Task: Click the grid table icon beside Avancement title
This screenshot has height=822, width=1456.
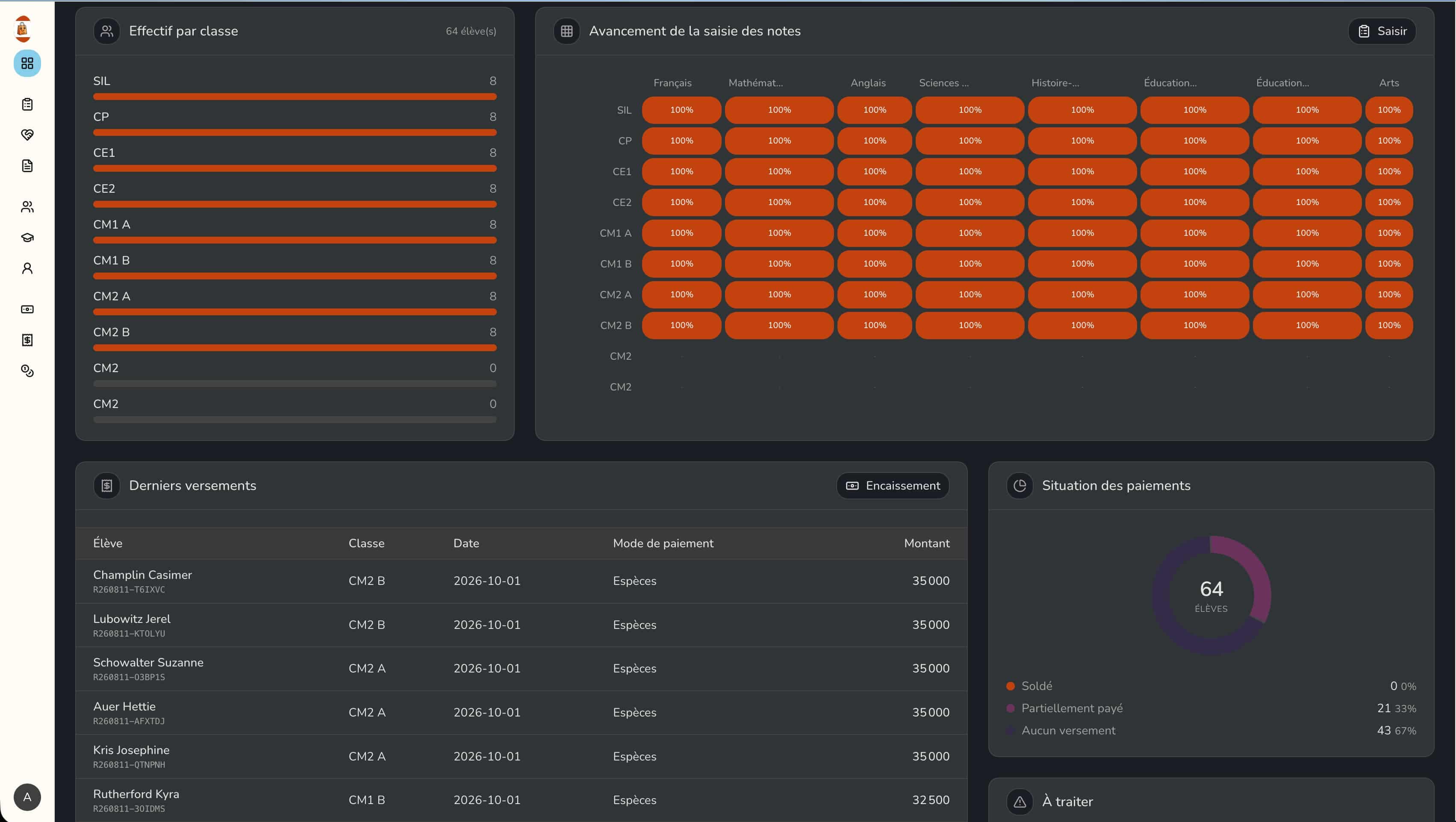Action: point(567,31)
